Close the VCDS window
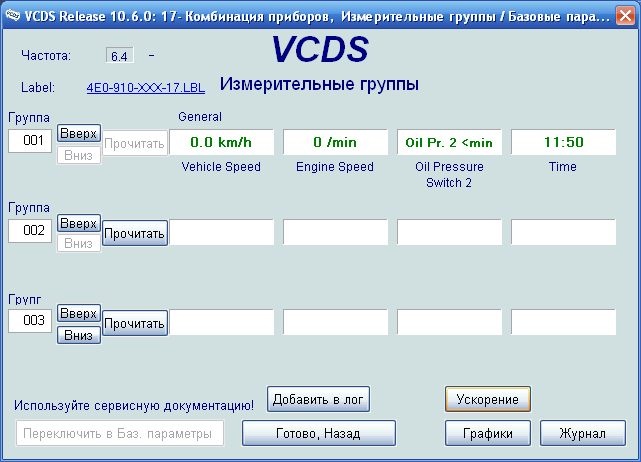This screenshot has width=641, height=462. (x=625, y=16)
